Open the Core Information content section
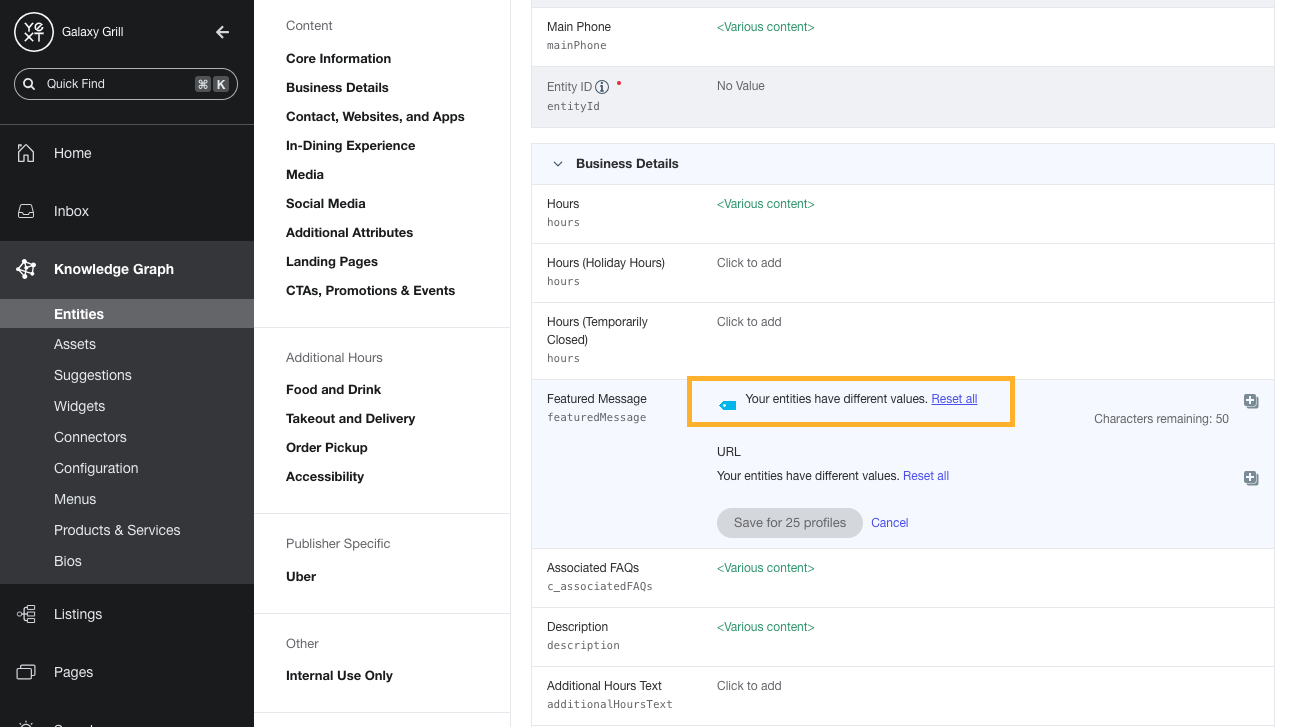1290x727 pixels. coord(338,58)
